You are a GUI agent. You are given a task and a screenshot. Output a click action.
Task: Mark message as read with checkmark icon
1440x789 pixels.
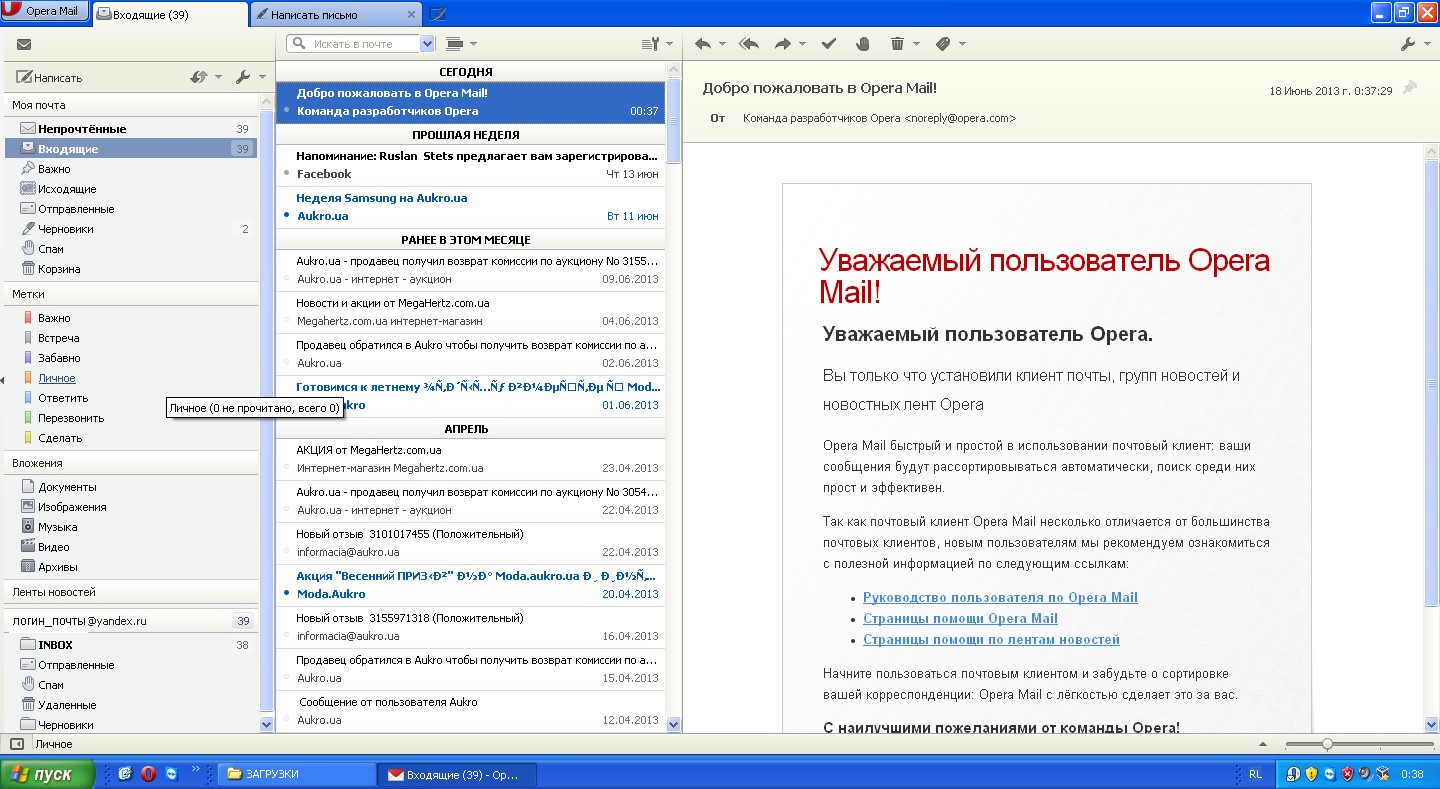coord(829,44)
